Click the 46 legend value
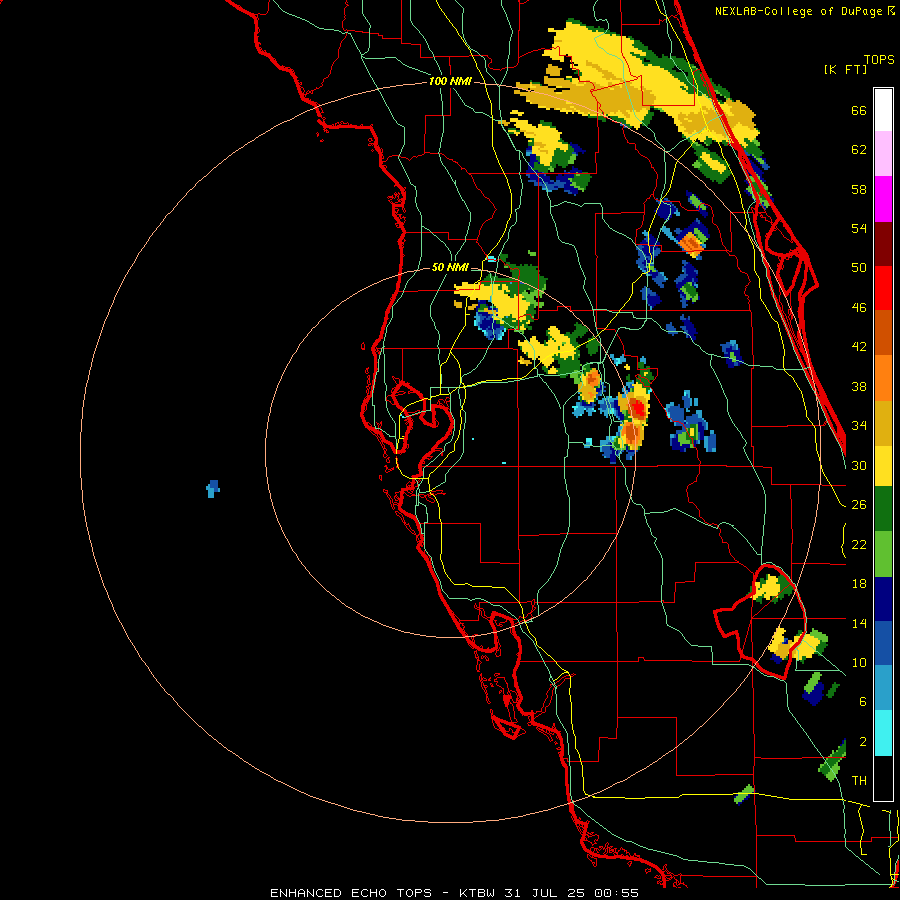The height and width of the screenshot is (900, 900). click(859, 307)
